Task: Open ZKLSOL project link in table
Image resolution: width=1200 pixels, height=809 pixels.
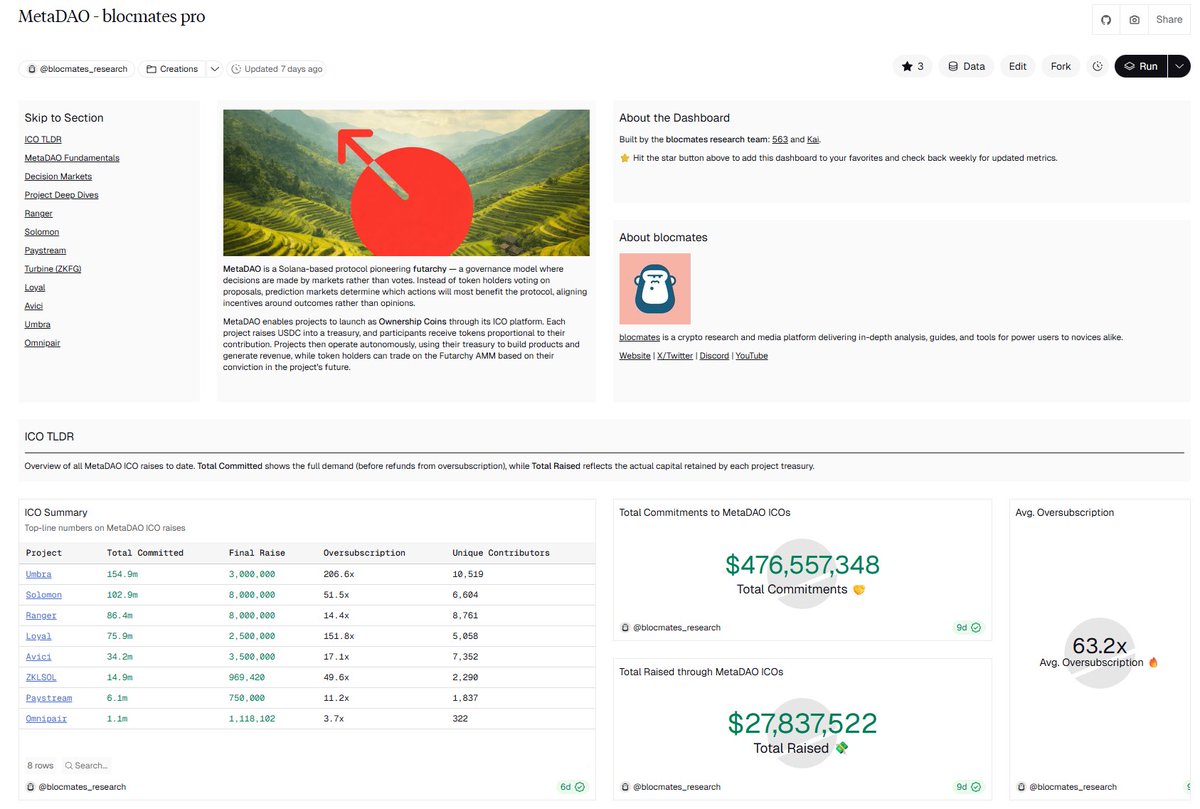Action: tap(41, 677)
